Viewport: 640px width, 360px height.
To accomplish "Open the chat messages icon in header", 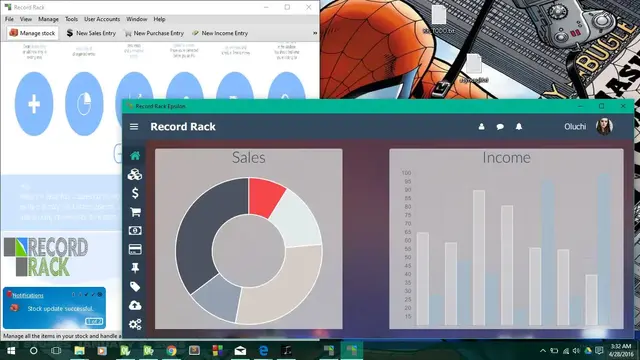I will pos(500,127).
